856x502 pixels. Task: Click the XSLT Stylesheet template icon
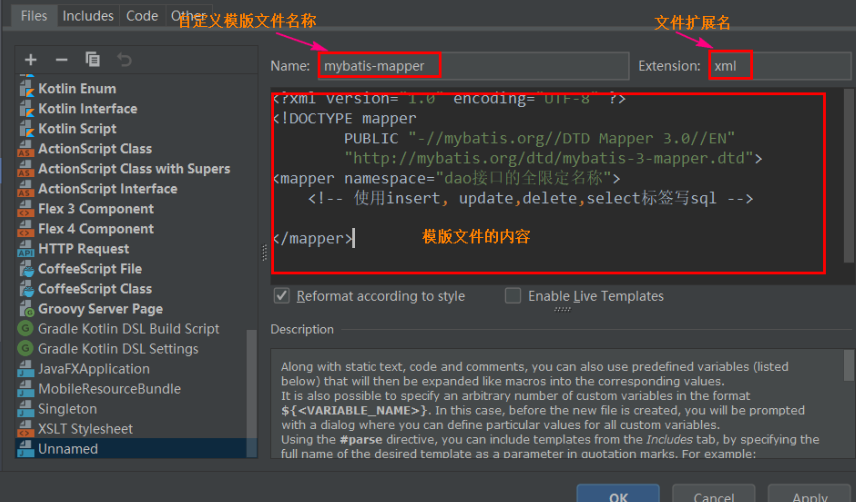[26, 429]
